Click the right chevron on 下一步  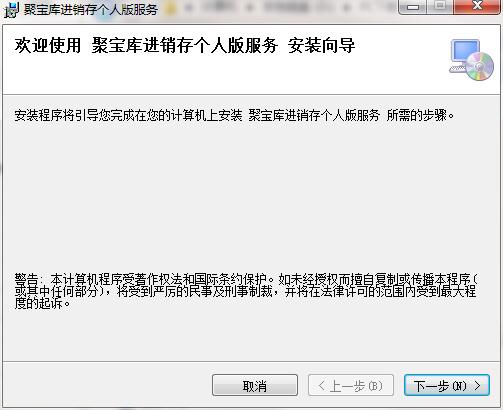pos(478,386)
